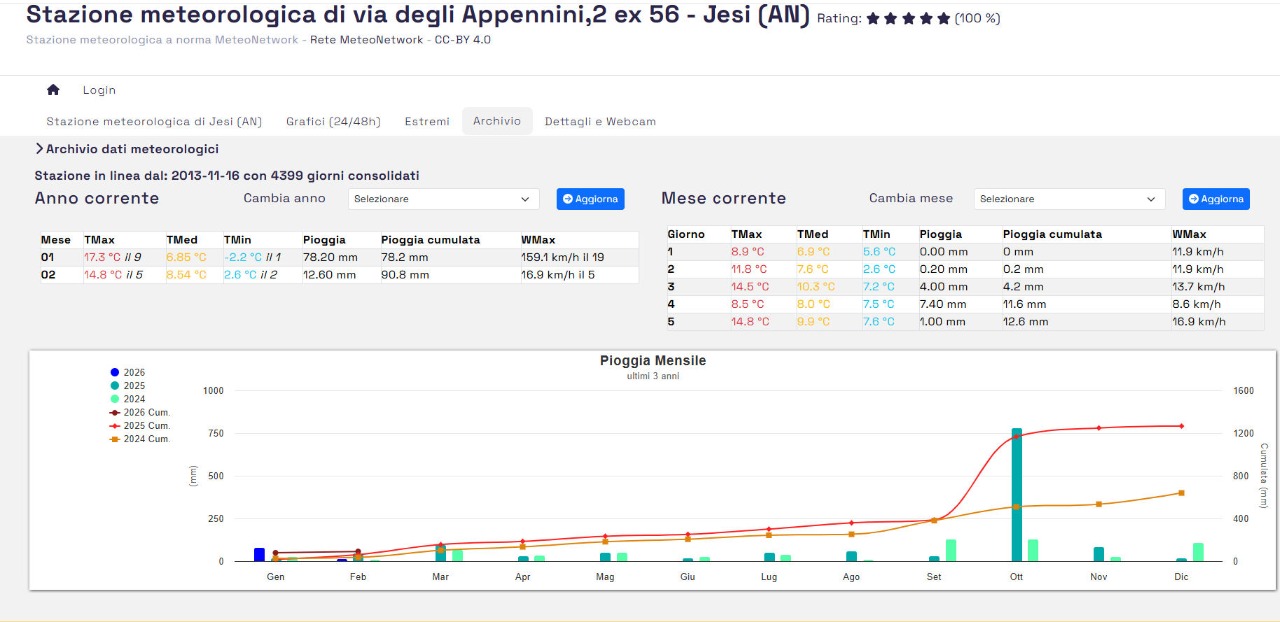Viewport: 1280px width, 622px height.
Task: Click the fifth rating star
Action: (943, 18)
